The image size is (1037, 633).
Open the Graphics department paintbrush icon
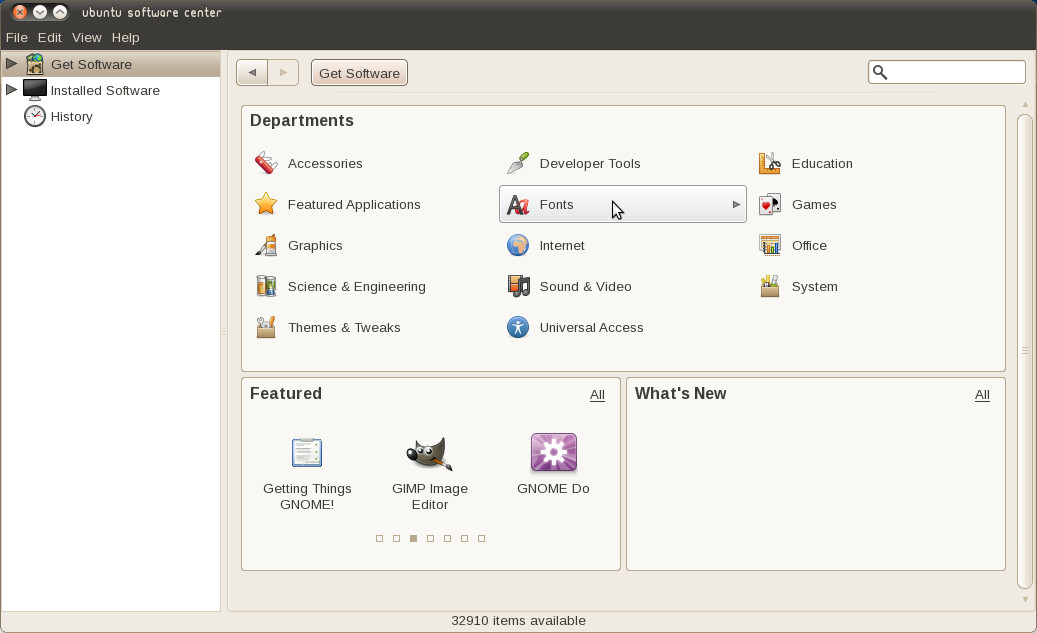(266, 245)
